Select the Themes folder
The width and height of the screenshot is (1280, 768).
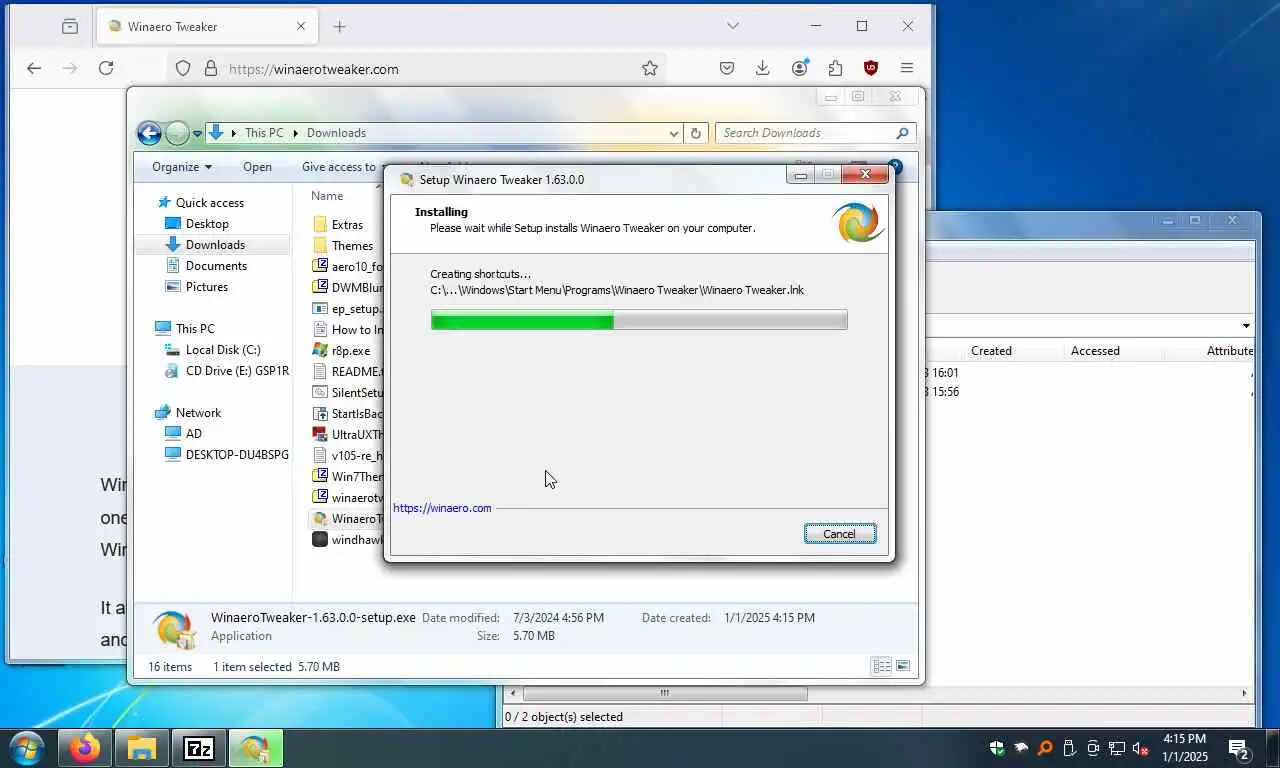352,246
